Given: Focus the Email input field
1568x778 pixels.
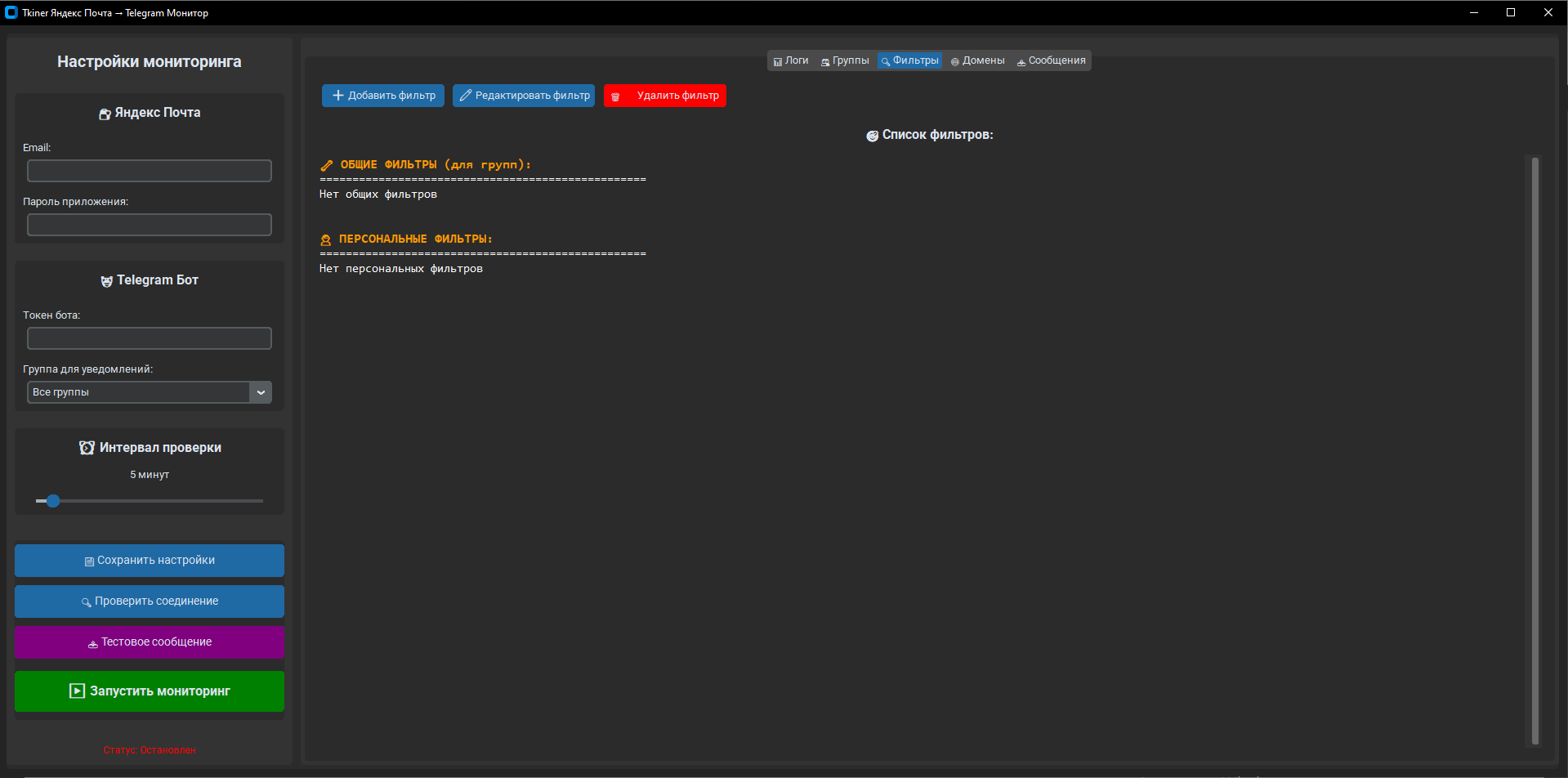Looking at the screenshot, I should pos(150,171).
